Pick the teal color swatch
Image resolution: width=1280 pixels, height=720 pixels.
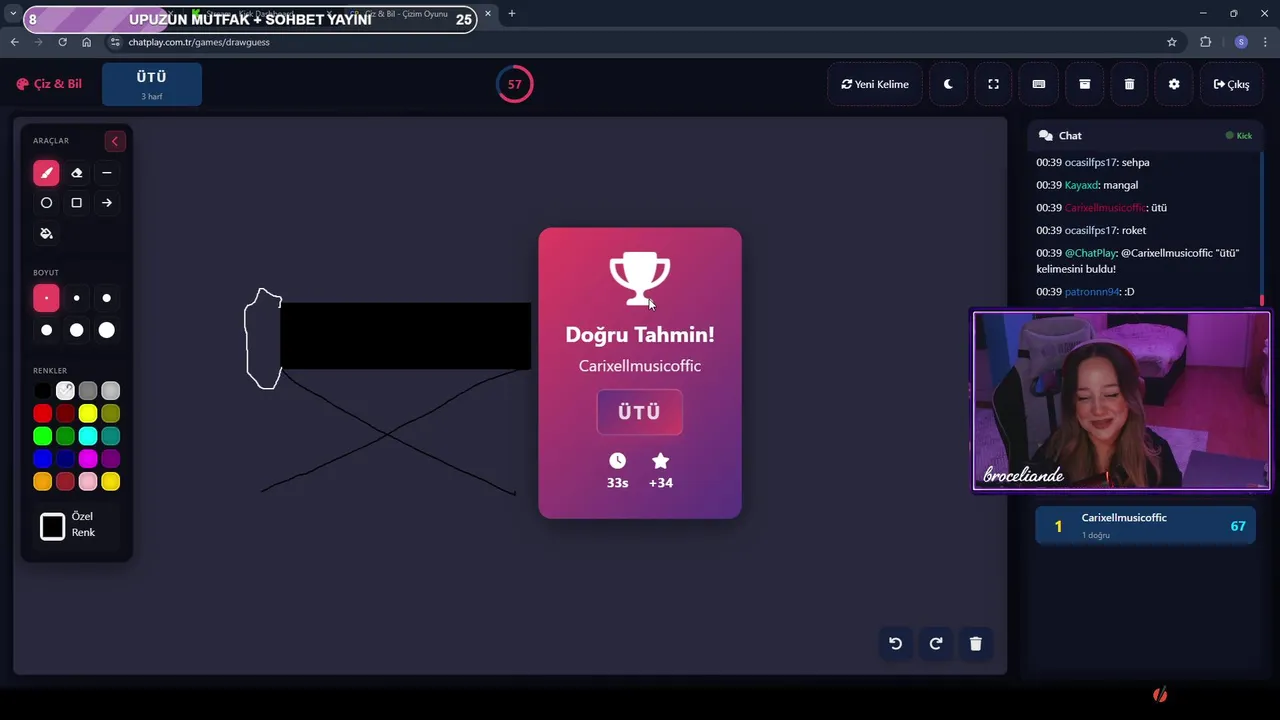(111, 436)
